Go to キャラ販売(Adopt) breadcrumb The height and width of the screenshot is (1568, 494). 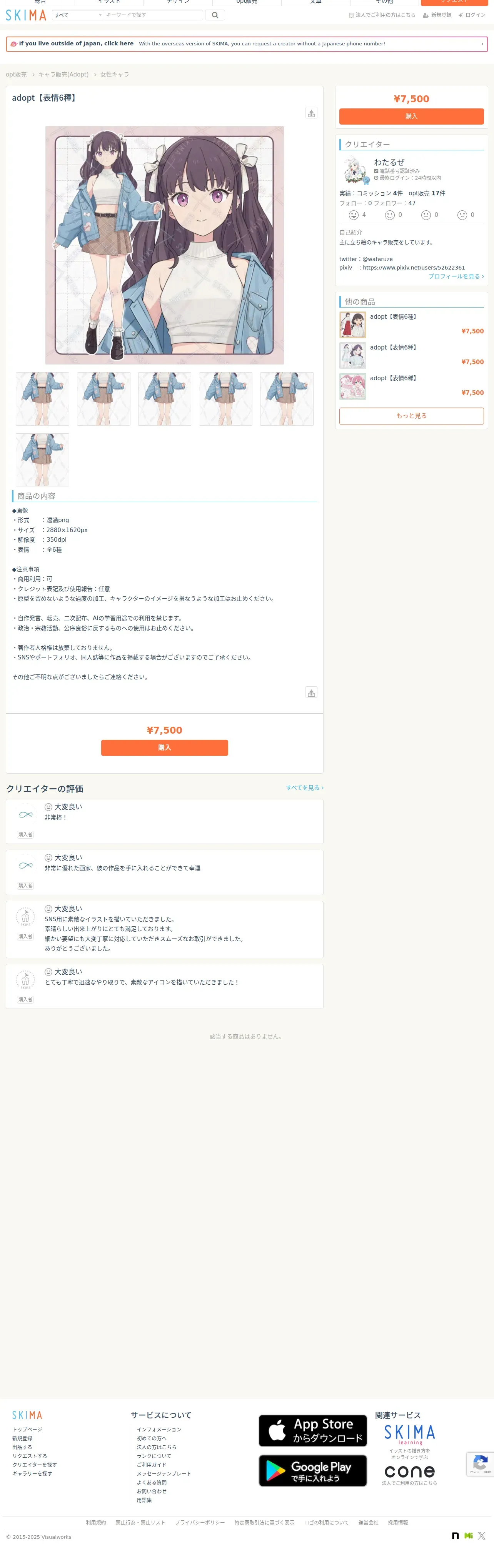[x=63, y=74]
